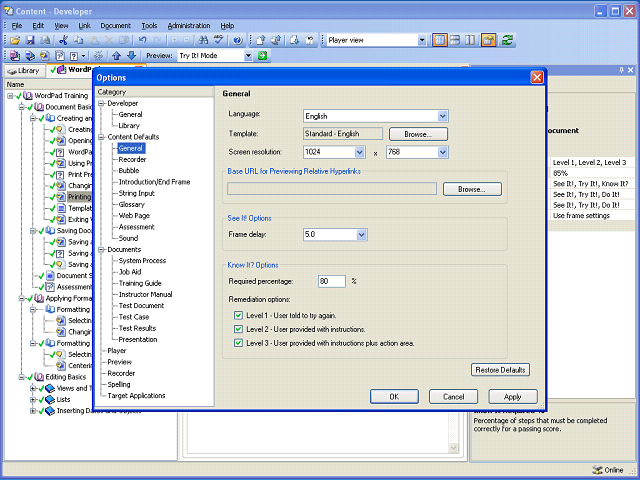Click the blue Move Down arrow icon
640x480 pixels.
pyautogui.click(x=131, y=56)
